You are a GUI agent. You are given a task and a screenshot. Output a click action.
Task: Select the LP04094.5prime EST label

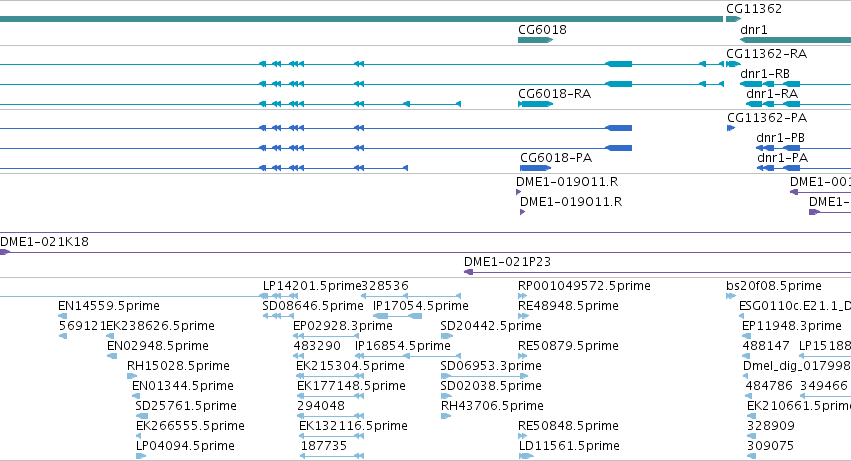click(x=185, y=447)
